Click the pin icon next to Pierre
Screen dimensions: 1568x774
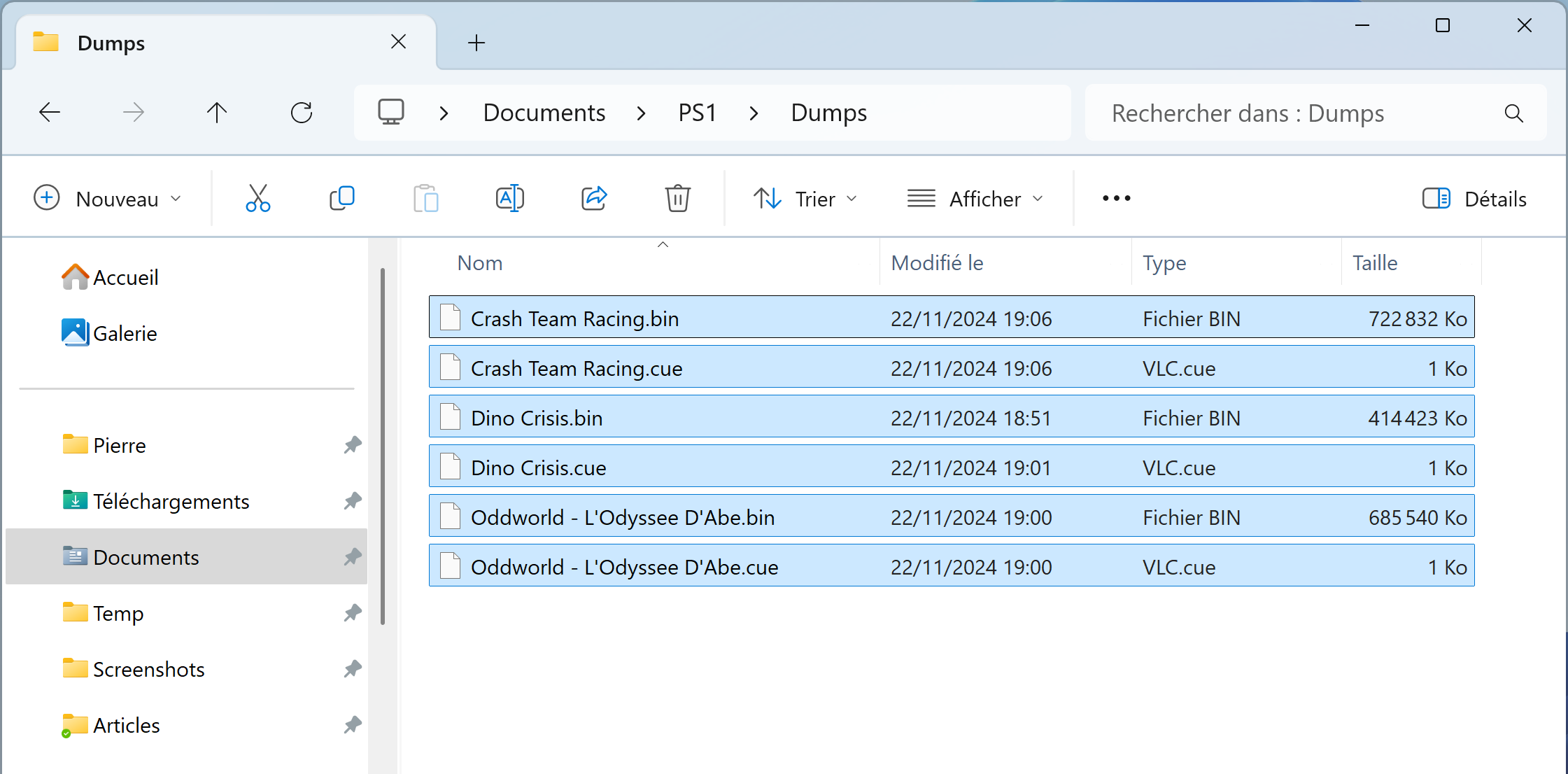(353, 445)
